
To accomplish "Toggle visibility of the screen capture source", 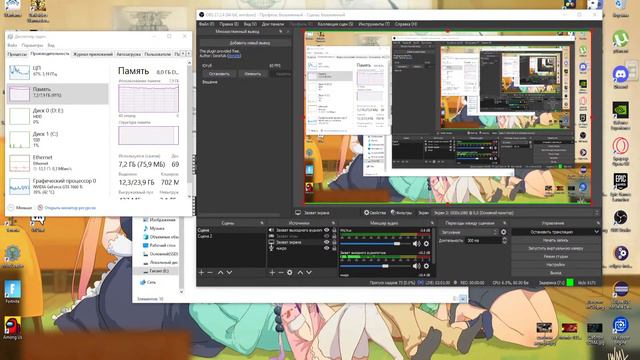I will [327, 242].
